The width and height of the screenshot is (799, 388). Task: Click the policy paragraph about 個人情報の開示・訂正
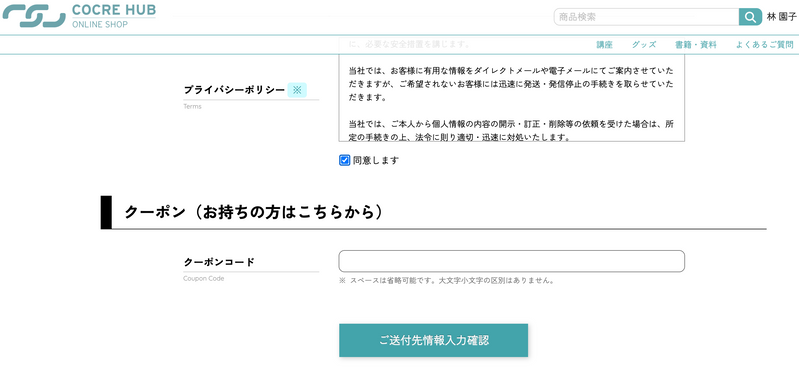click(512, 131)
